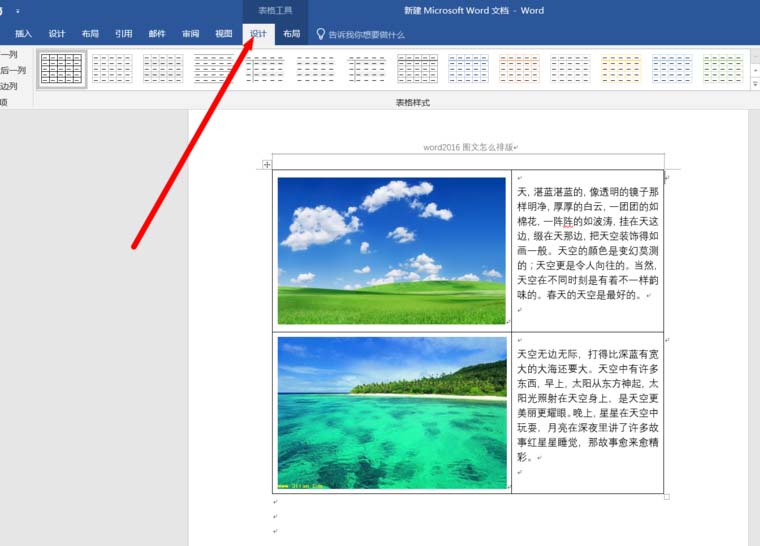Switch to the 审阅 tab

(x=190, y=34)
